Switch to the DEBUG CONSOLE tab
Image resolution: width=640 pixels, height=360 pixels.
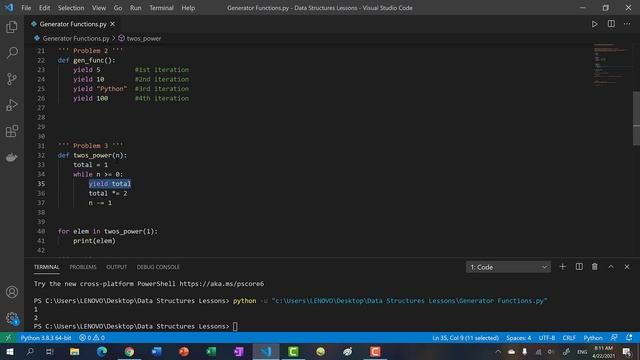tap(158, 267)
